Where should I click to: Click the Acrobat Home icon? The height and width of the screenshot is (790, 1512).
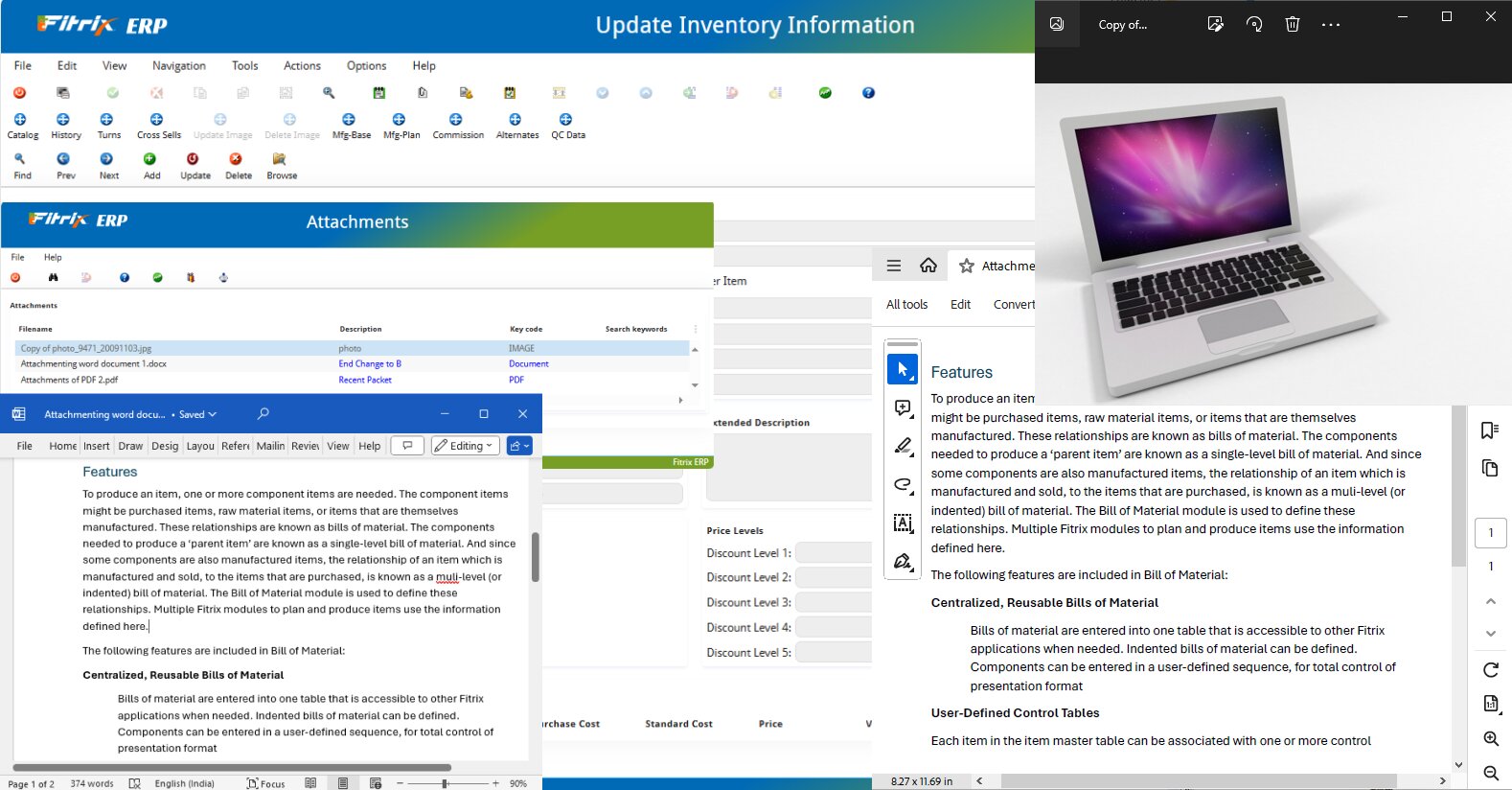pos(928,266)
